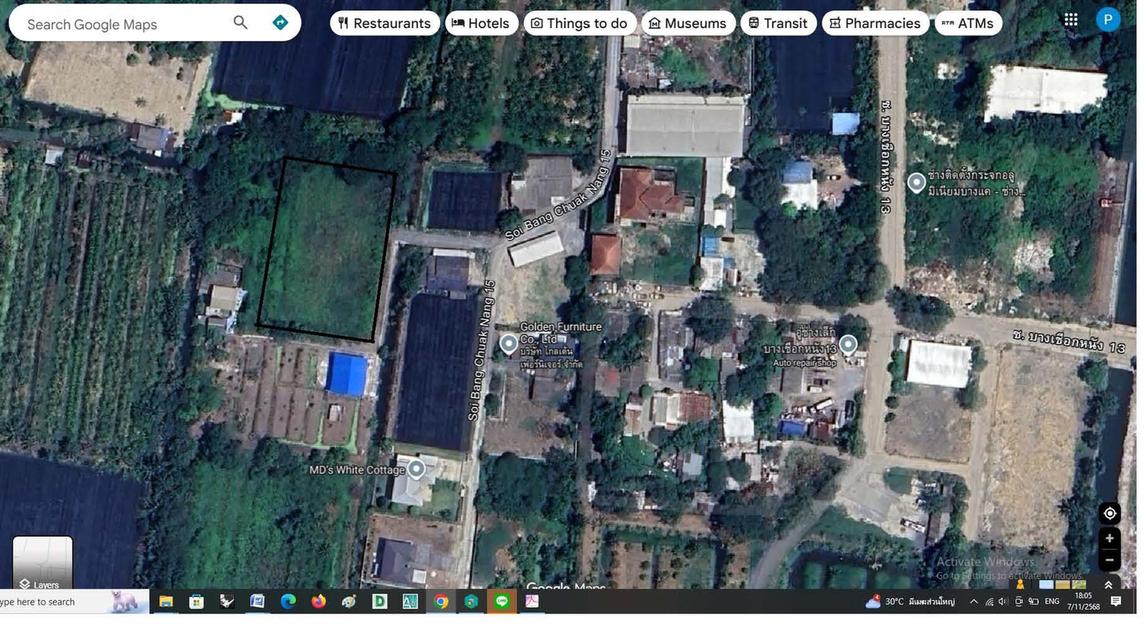Toggle the Layers map view thumbnail

point(42,564)
